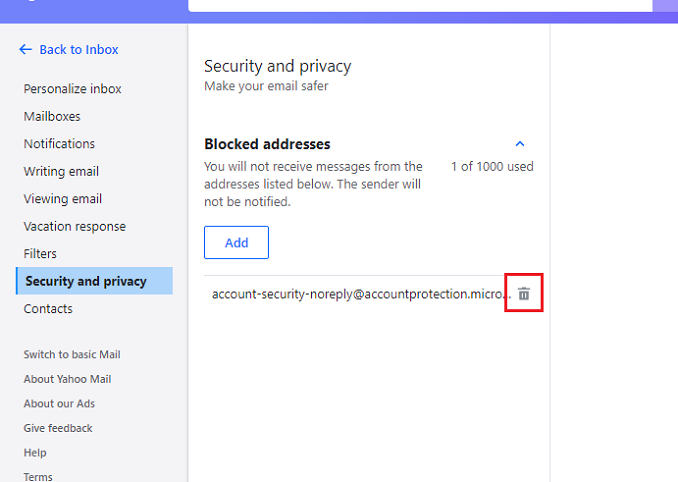Open Personalize inbox settings
This screenshot has height=482, width=678.
[72, 89]
